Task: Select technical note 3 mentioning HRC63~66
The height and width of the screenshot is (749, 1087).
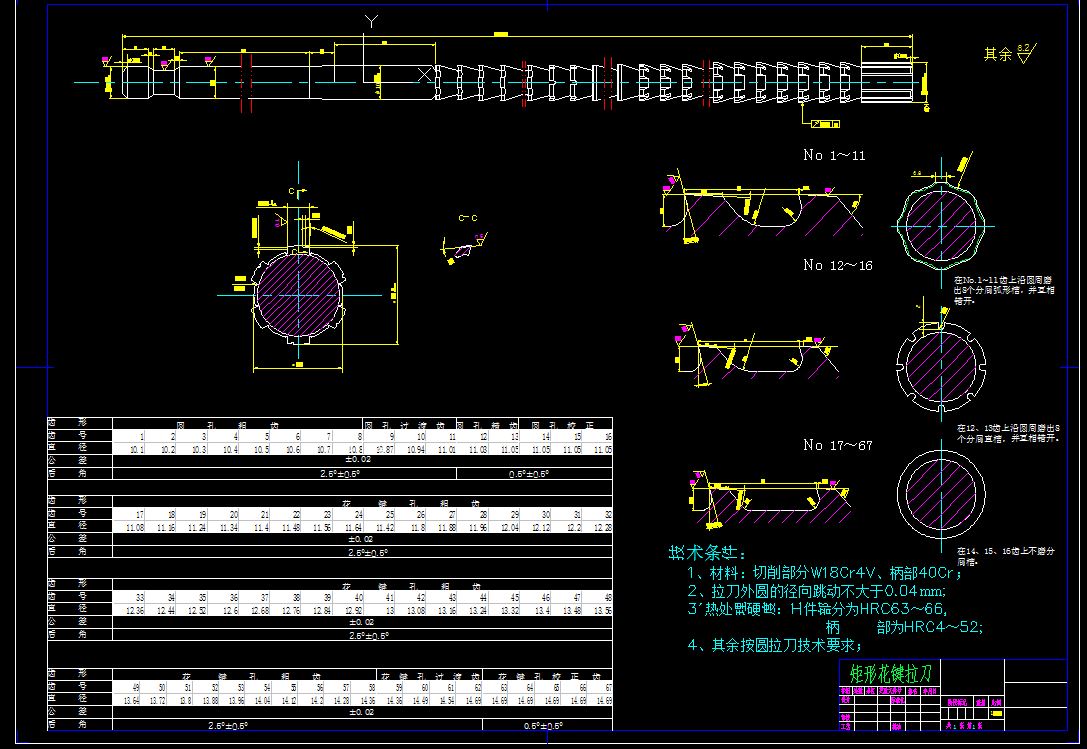Action: 817,610
